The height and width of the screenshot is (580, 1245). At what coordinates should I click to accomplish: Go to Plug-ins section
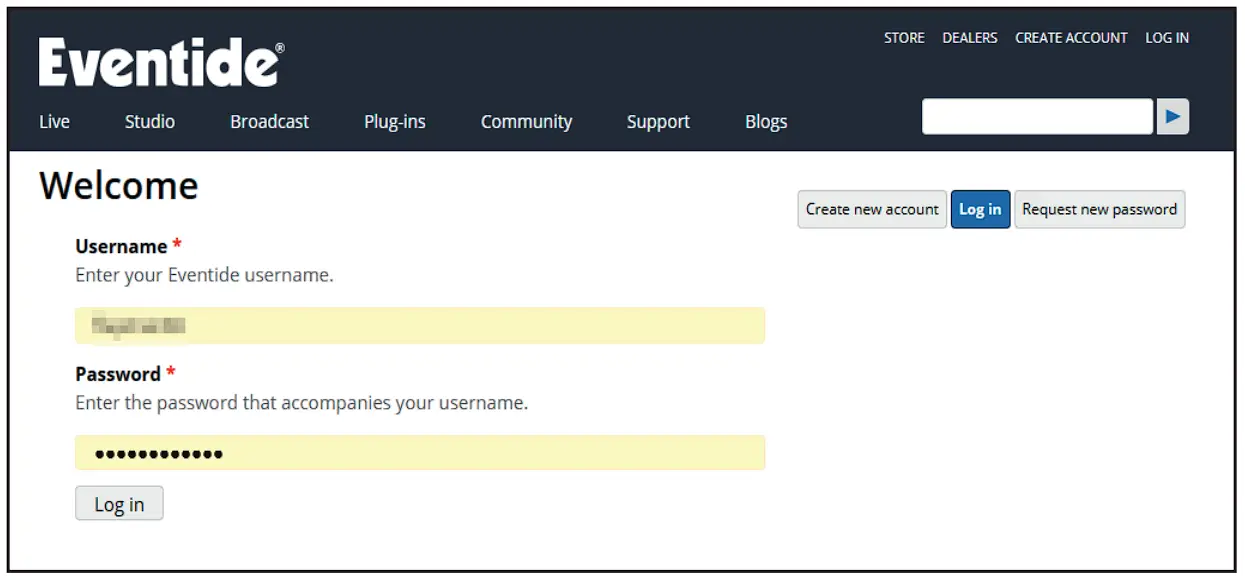coord(395,122)
